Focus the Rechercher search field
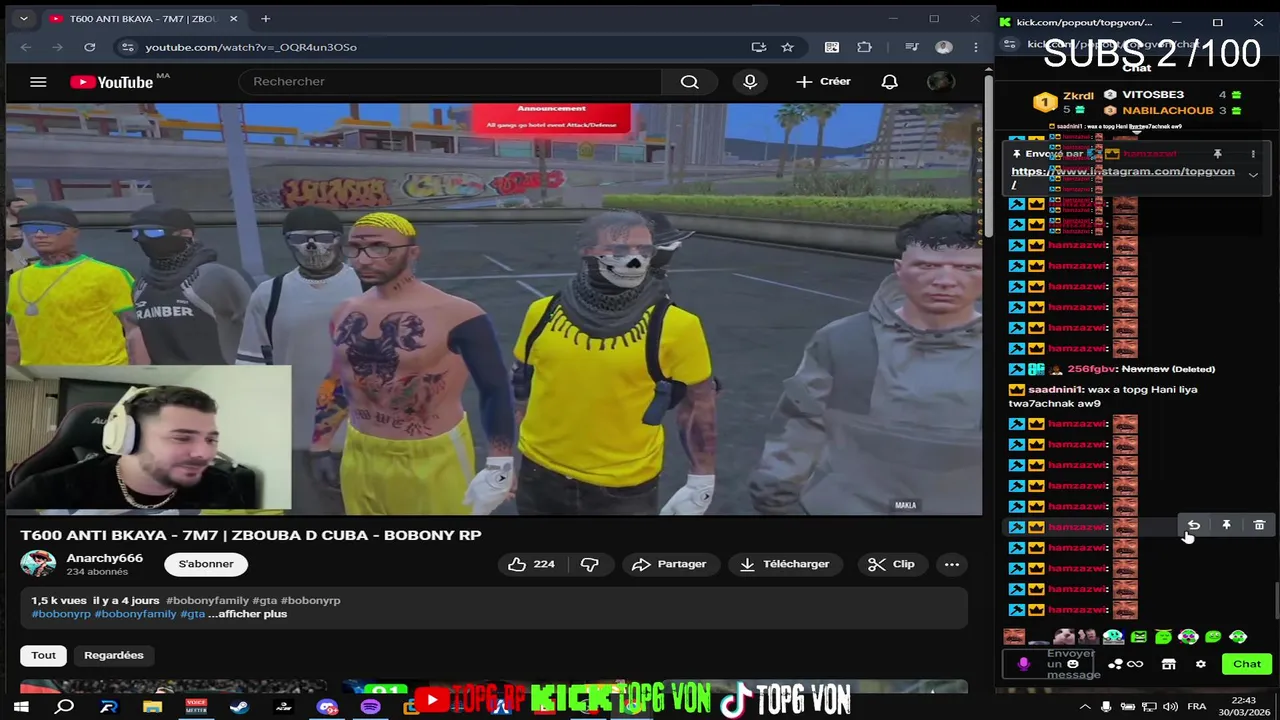Viewport: 1280px width, 720px height. 450,82
